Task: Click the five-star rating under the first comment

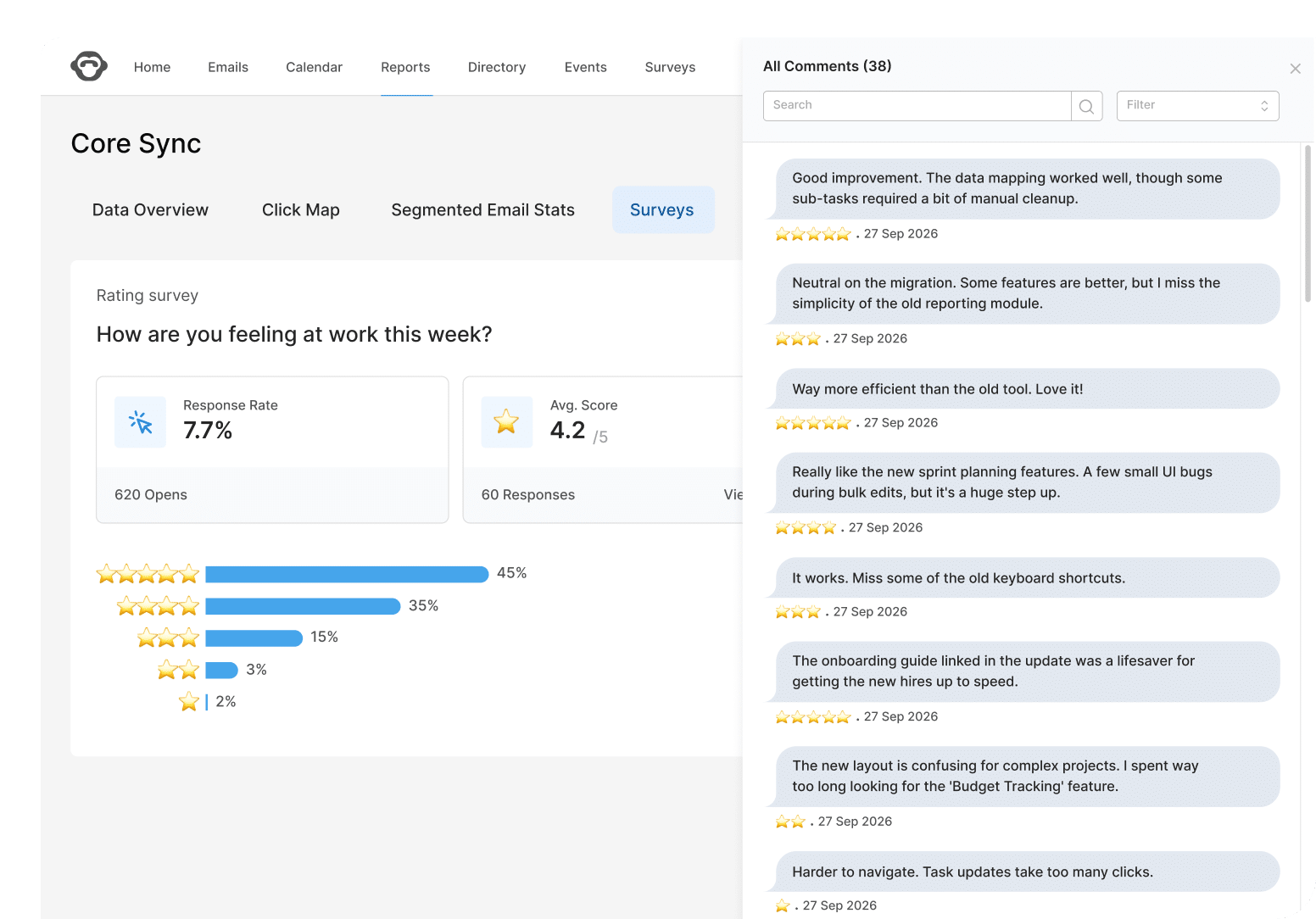Action: (x=812, y=234)
